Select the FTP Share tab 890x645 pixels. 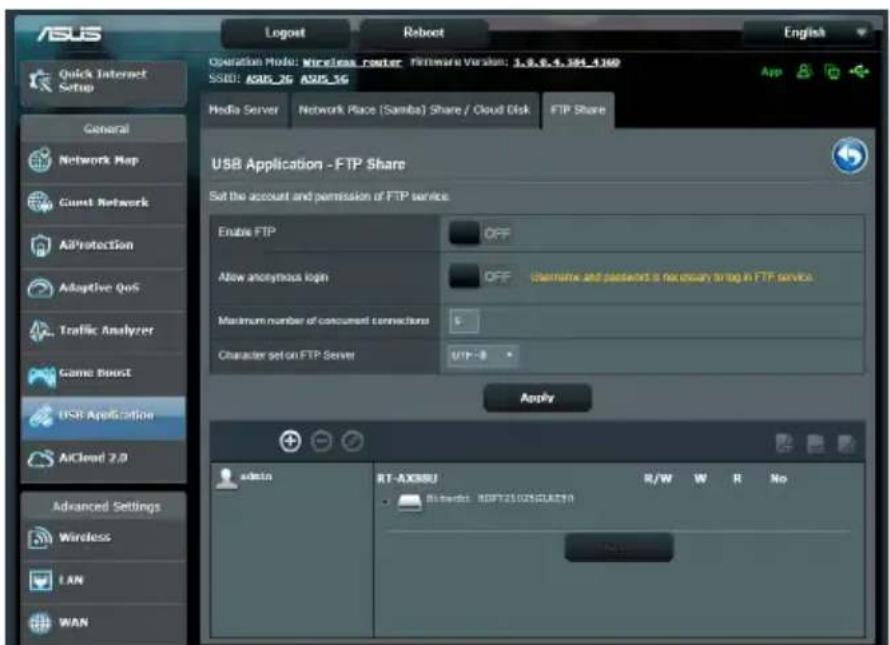click(578, 110)
